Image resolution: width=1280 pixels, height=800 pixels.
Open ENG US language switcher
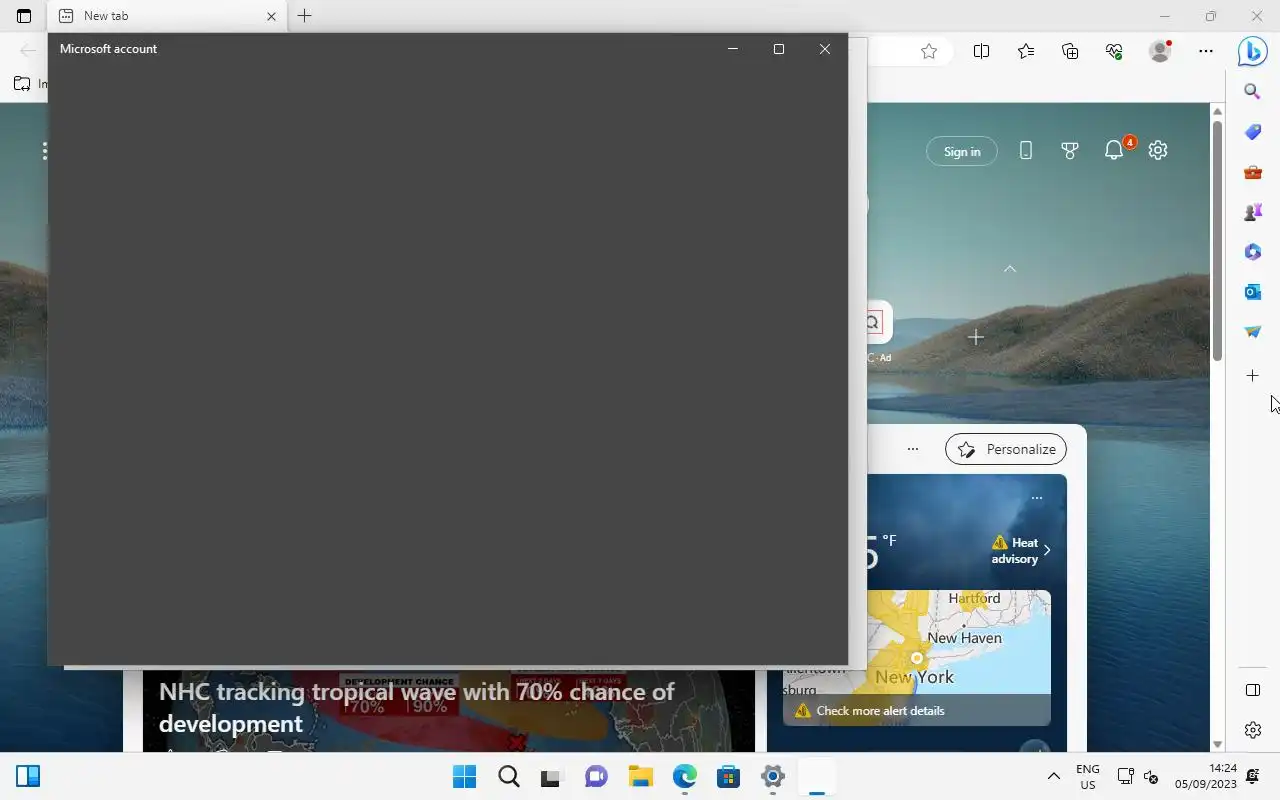(1088, 776)
